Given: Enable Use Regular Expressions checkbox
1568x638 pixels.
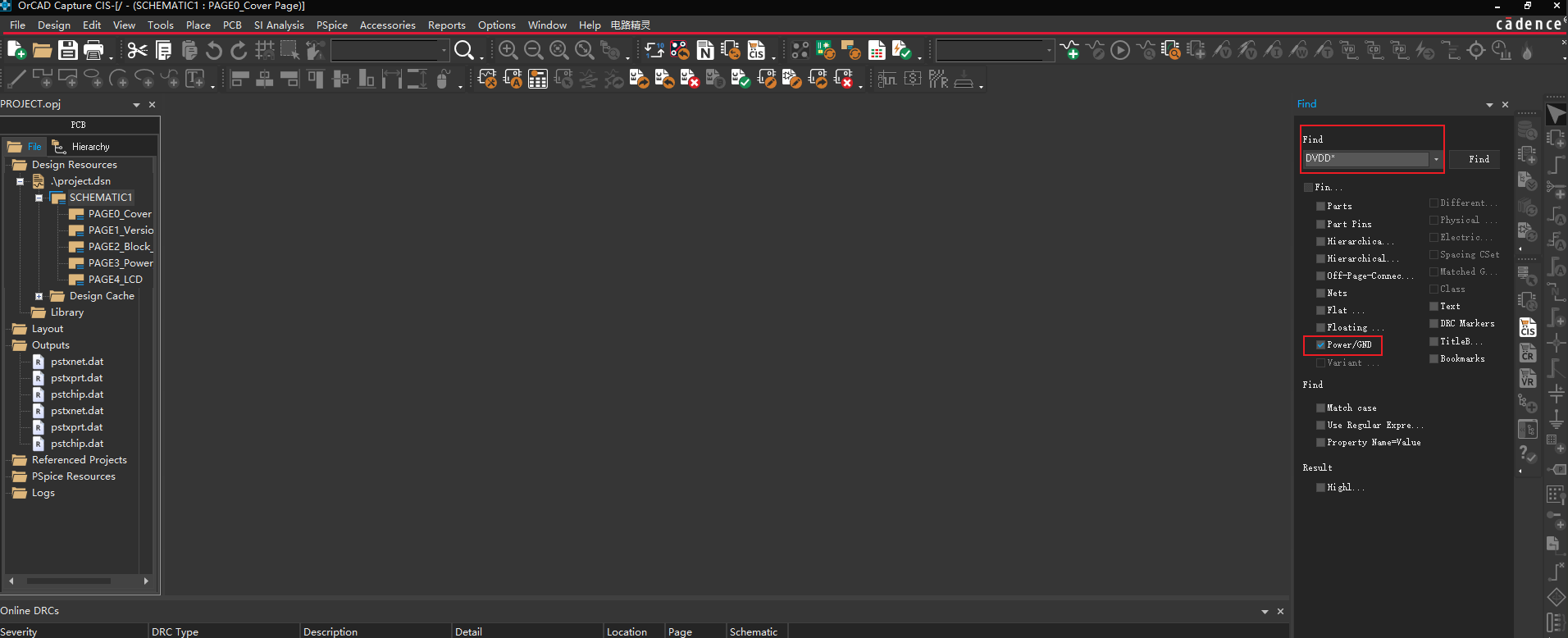Looking at the screenshot, I should click(1320, 425).
